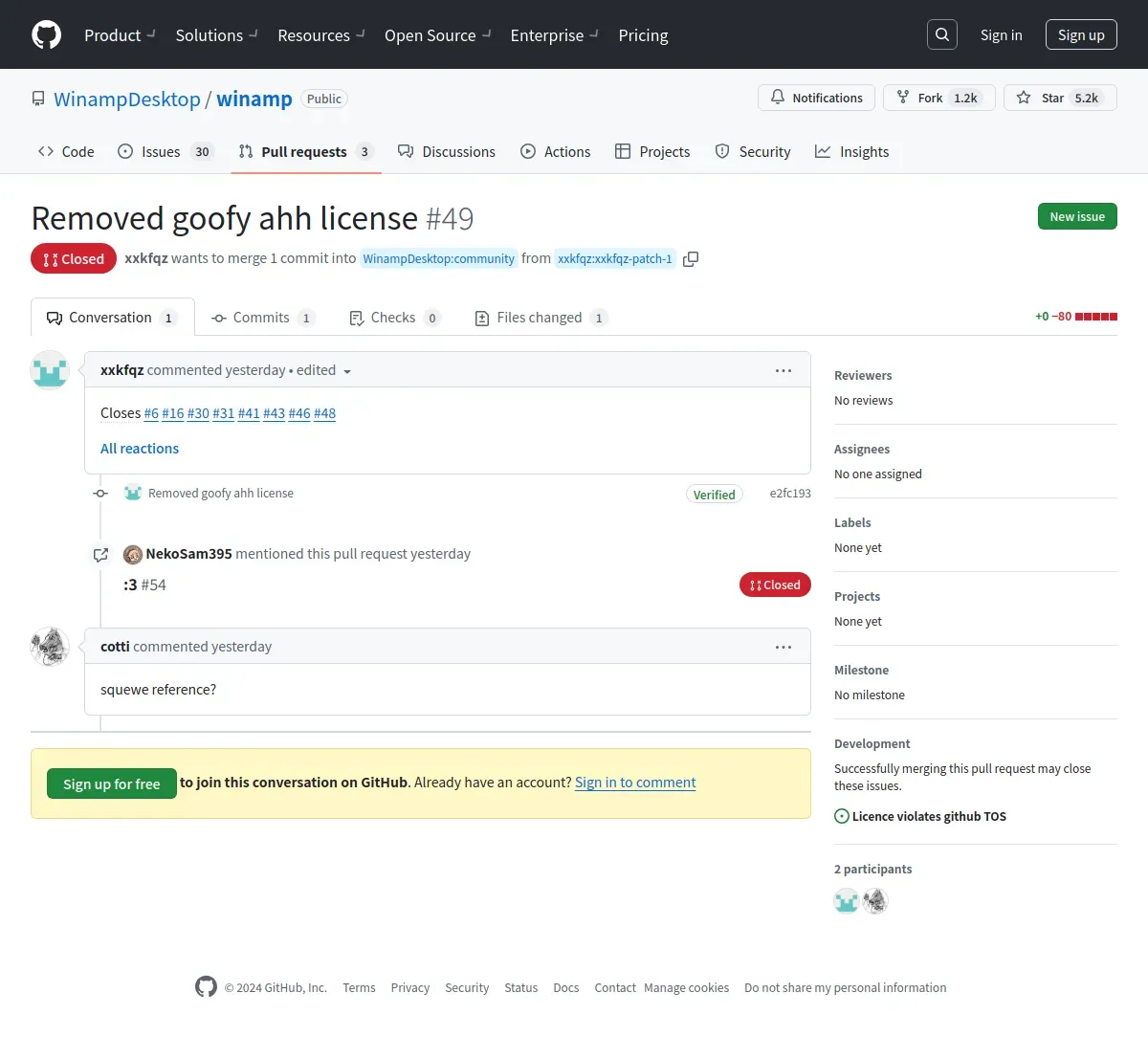Click the open issue icon beside Licence violates github TOS

coord(842,816)
